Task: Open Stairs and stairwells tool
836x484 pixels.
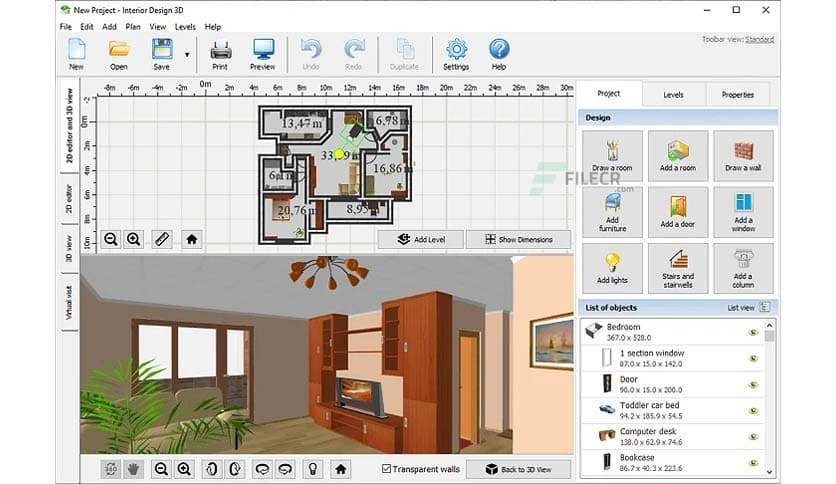Action: (678, 269)
